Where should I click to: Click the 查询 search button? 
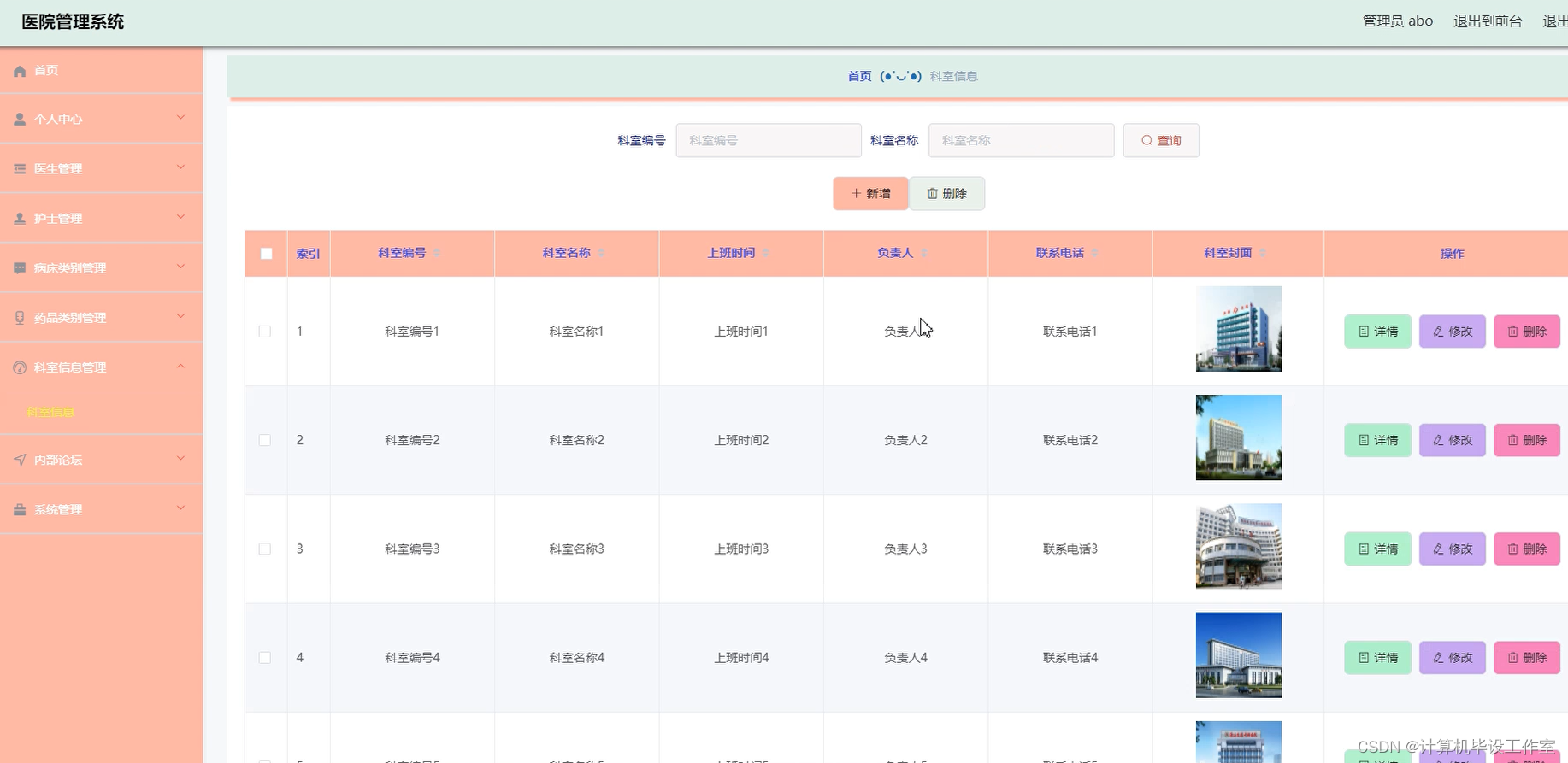pyautogui.click(x=1161, y=140)
